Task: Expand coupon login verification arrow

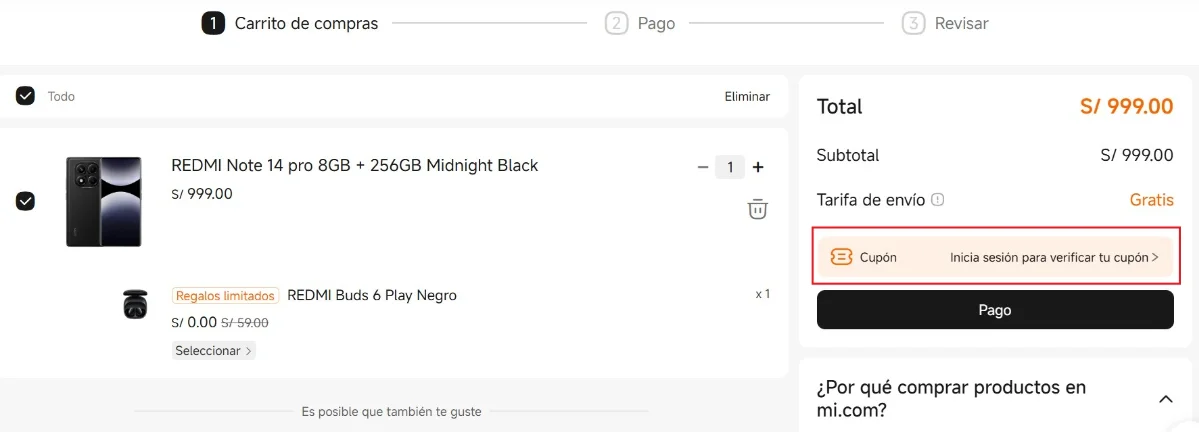Action: pos(1155,257)
